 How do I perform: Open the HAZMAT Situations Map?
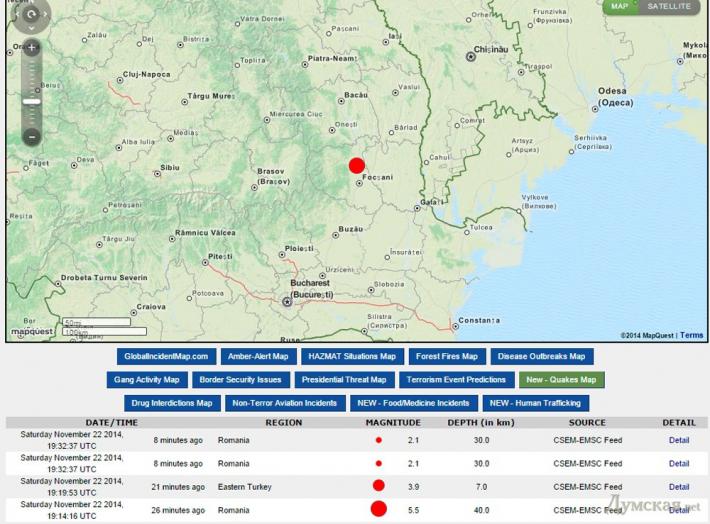(x=352, y=356)
